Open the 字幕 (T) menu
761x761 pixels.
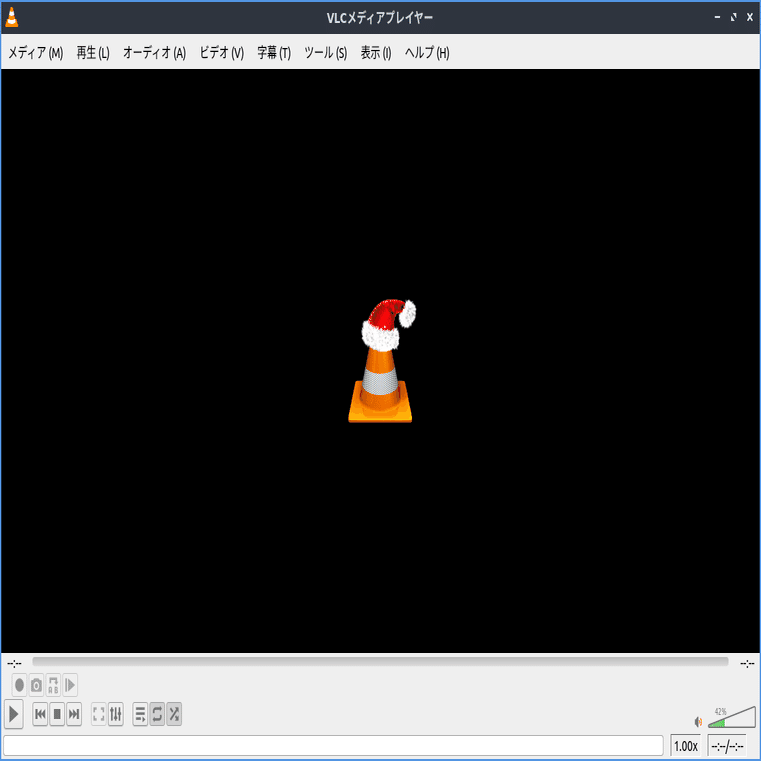(x=274, y=52)
